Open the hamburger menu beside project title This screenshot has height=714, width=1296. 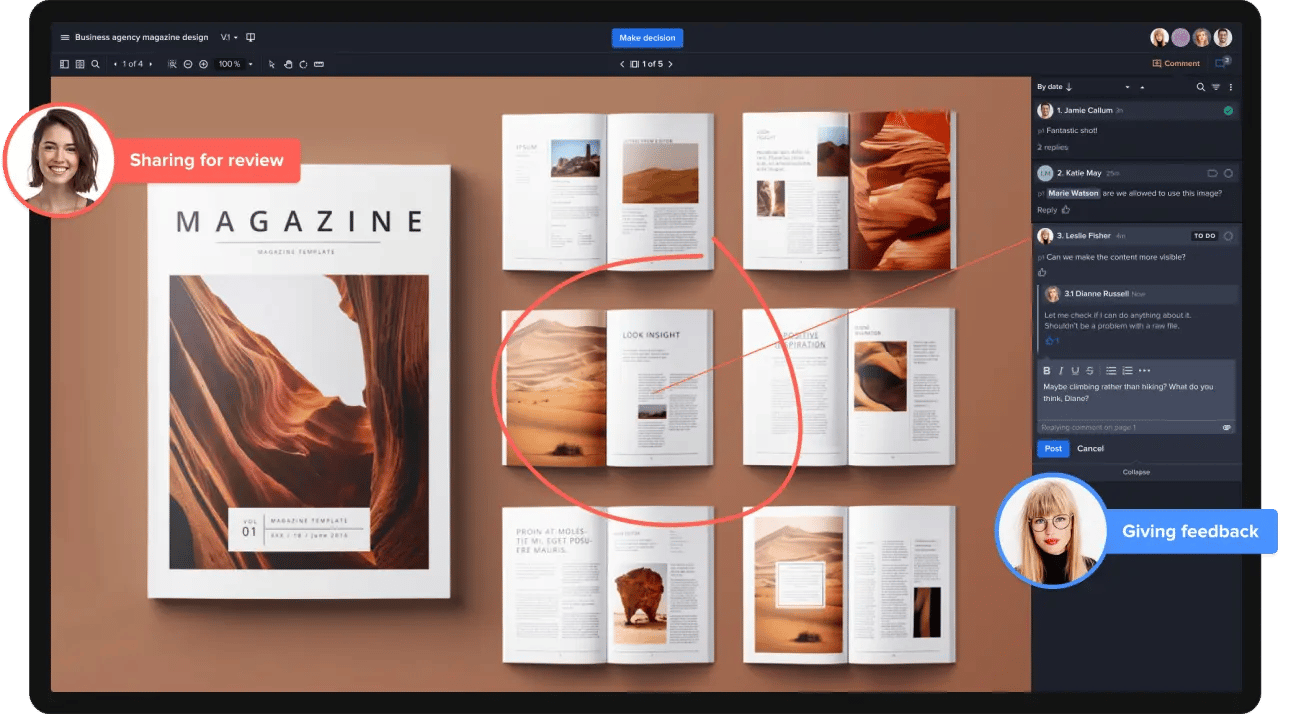65,38
